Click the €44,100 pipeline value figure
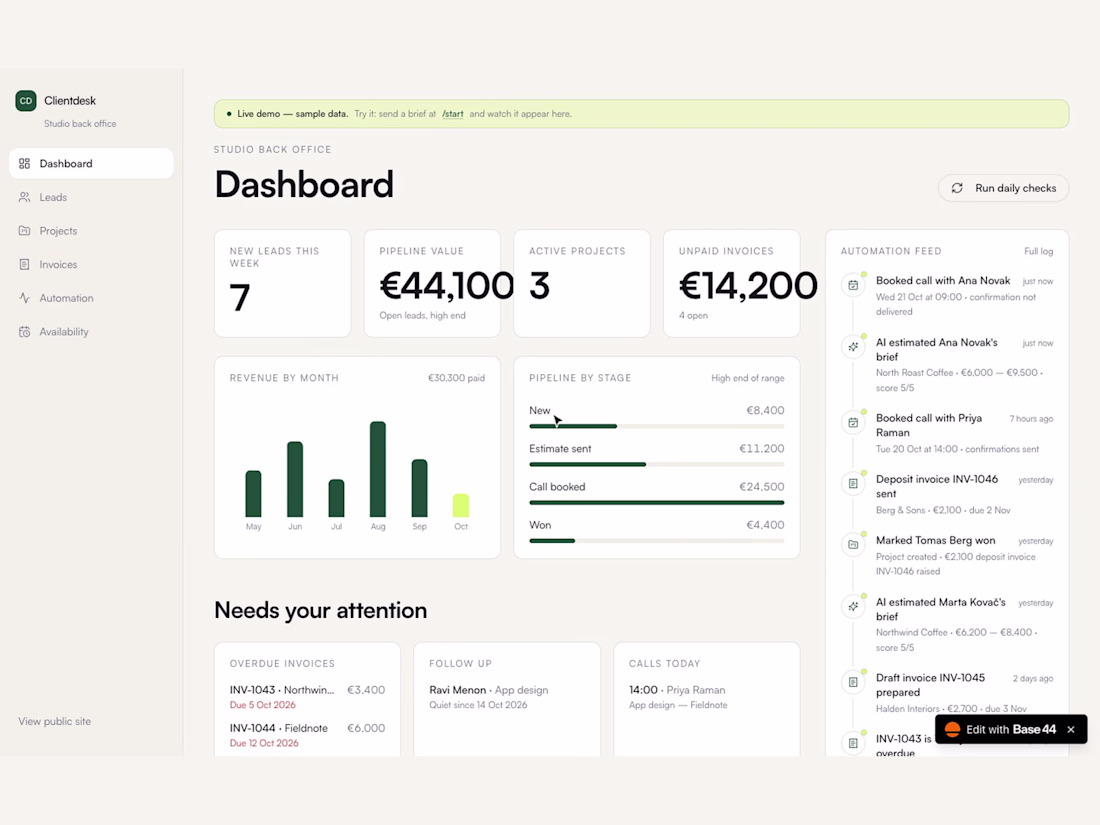 pyautogui.click(x=446, y=286)
